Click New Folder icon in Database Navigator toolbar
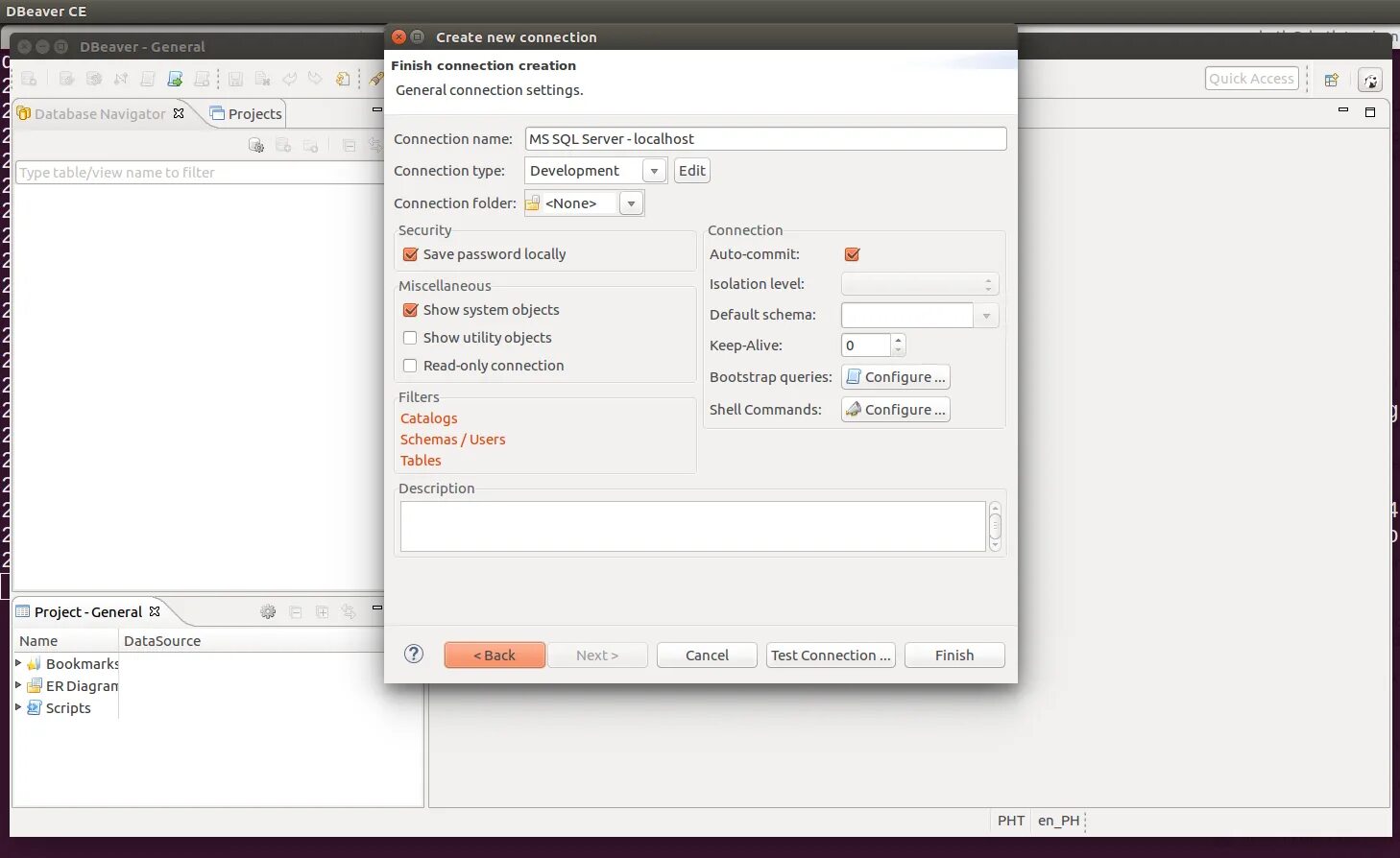Image resolution: width=1400 pixels, height=858 pixels. coord(310,145)
